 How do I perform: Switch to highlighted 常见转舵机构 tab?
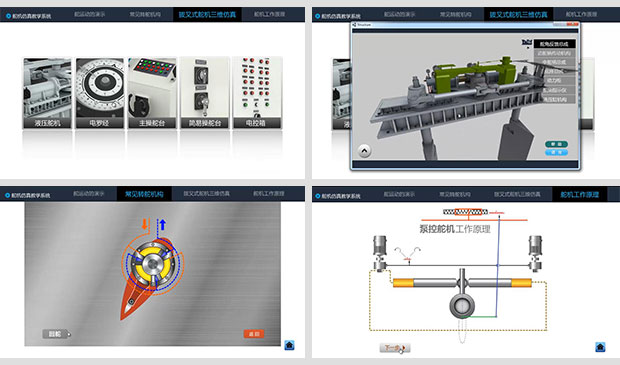point(144,194)
